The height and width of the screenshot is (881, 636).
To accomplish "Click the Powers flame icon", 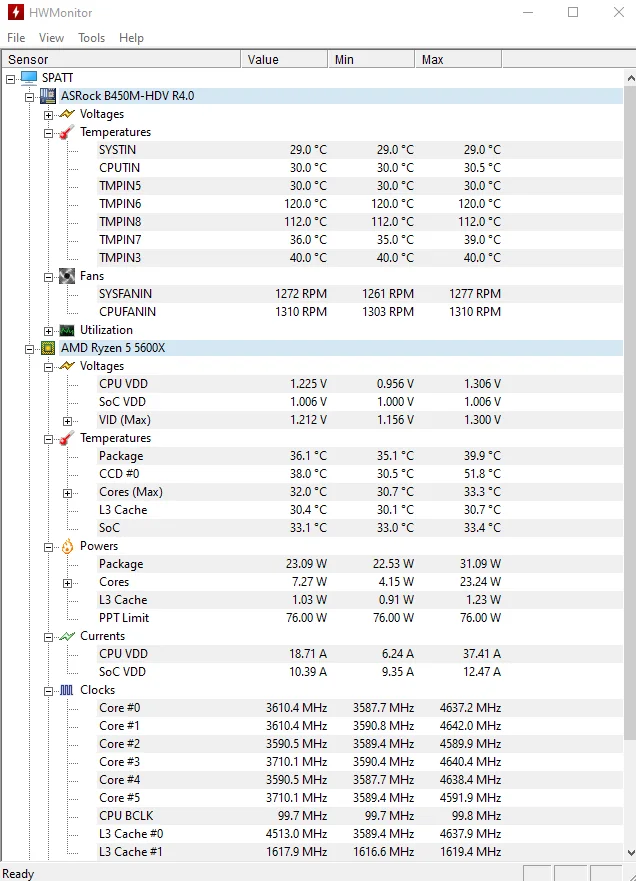I will [67, 546].
